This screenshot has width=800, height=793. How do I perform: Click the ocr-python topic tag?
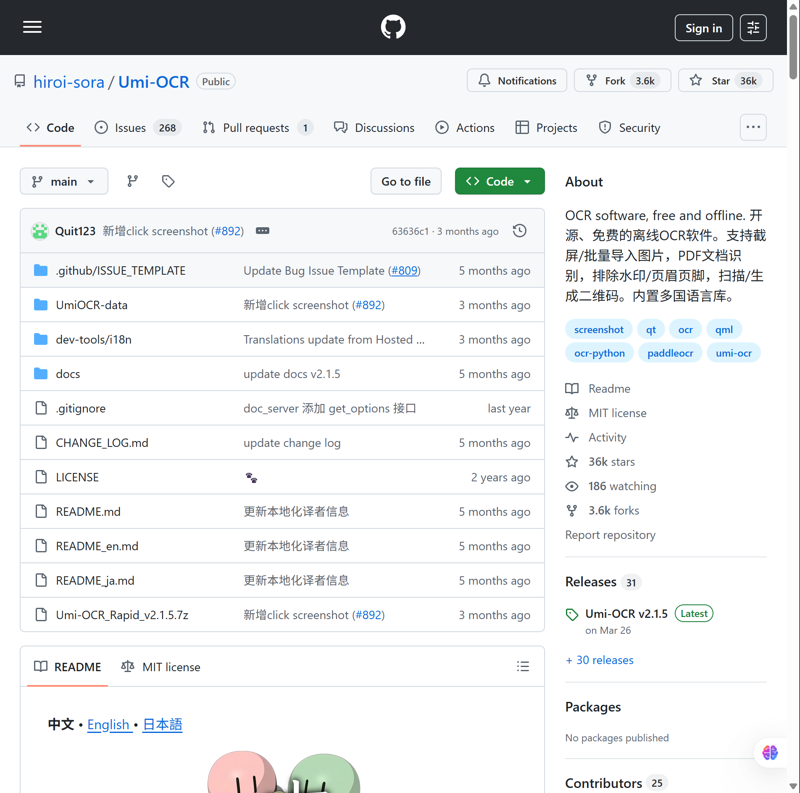click(x=599, y=353)
